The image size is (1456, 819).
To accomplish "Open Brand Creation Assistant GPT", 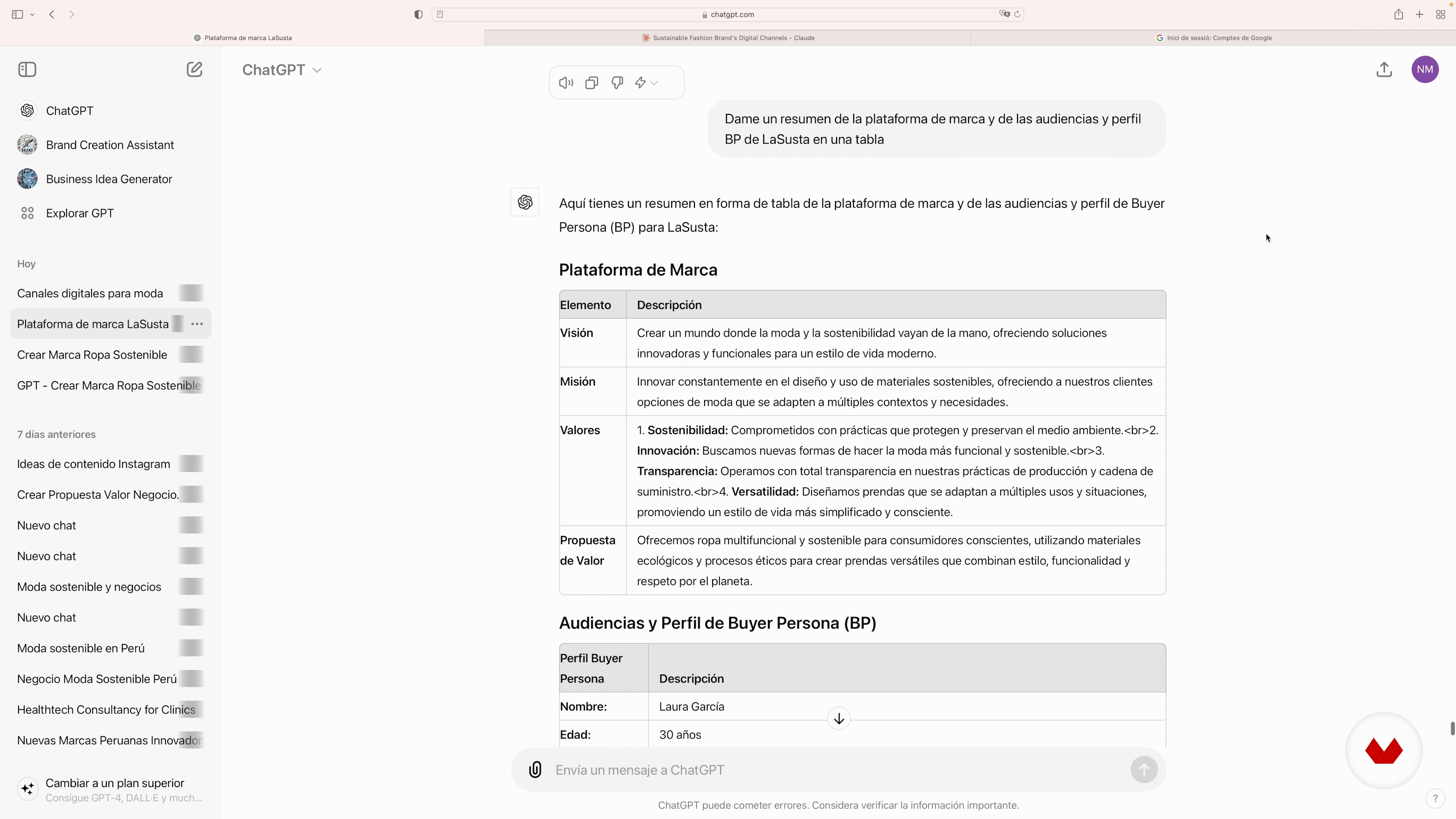I will tap(111, 145).
